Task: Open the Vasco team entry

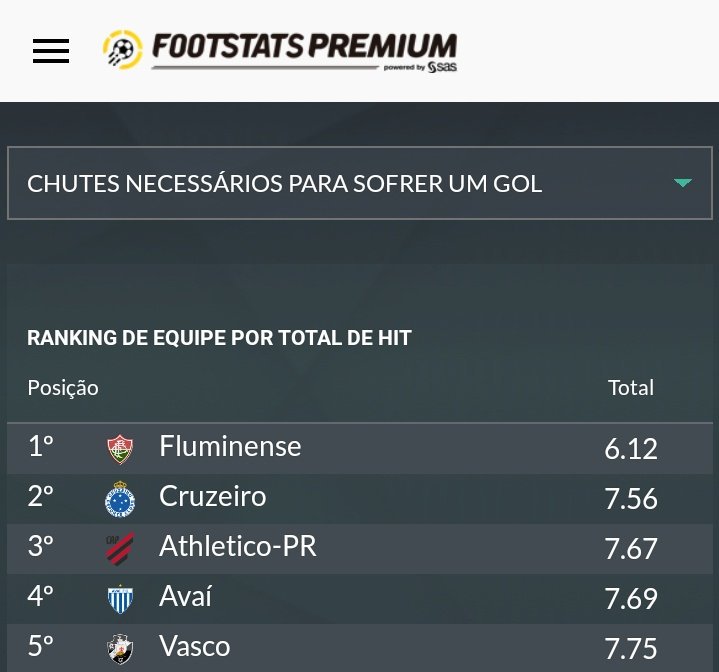Action: click(194, 646)
